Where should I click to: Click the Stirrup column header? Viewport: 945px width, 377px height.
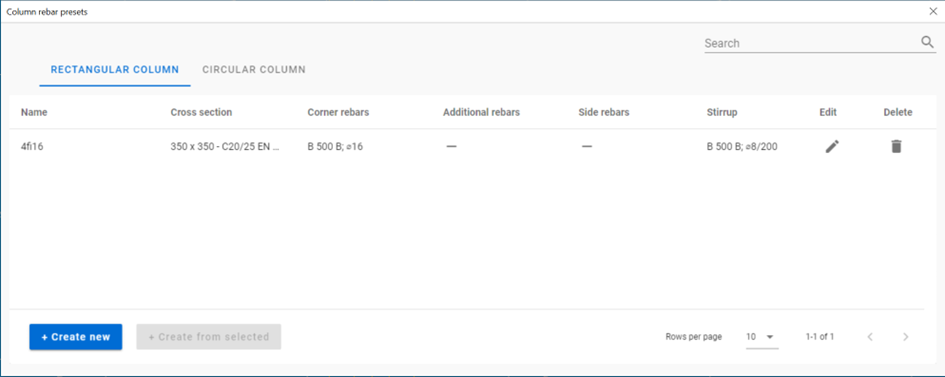point(722,112)
